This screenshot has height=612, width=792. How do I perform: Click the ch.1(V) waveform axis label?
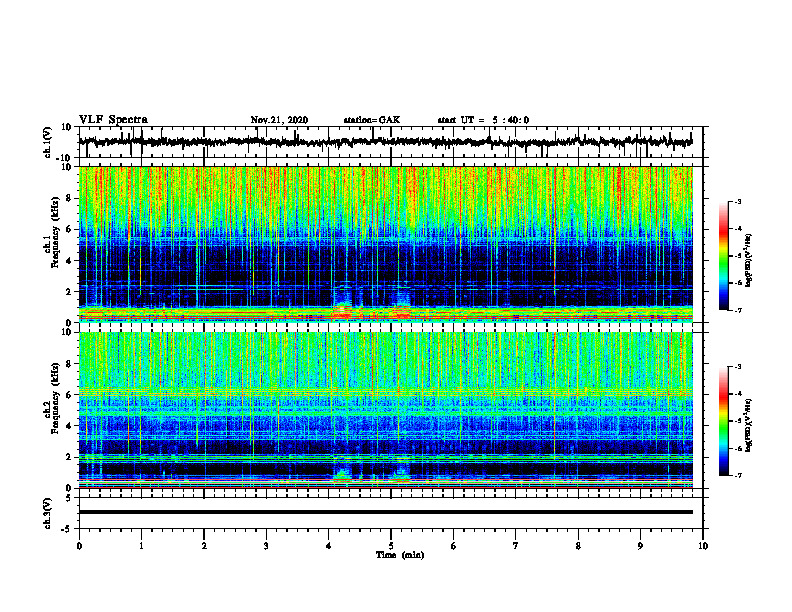(48, 142)
